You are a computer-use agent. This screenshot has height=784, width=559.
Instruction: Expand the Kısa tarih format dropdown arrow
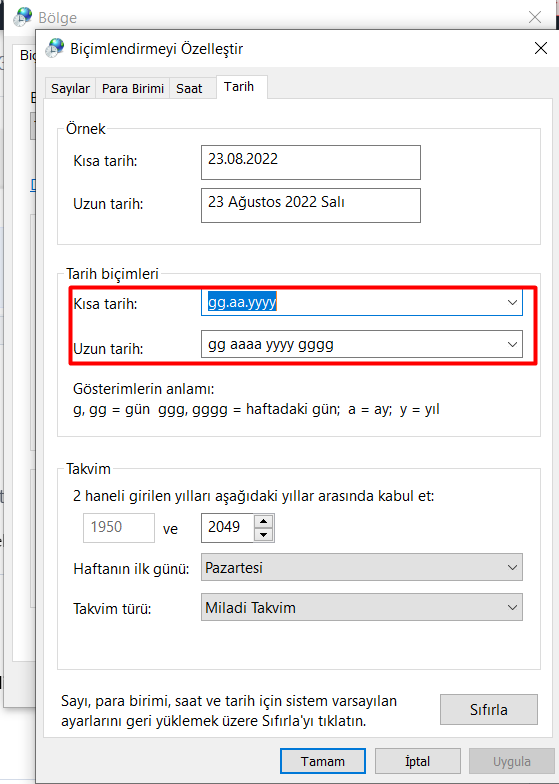[512, 302]
